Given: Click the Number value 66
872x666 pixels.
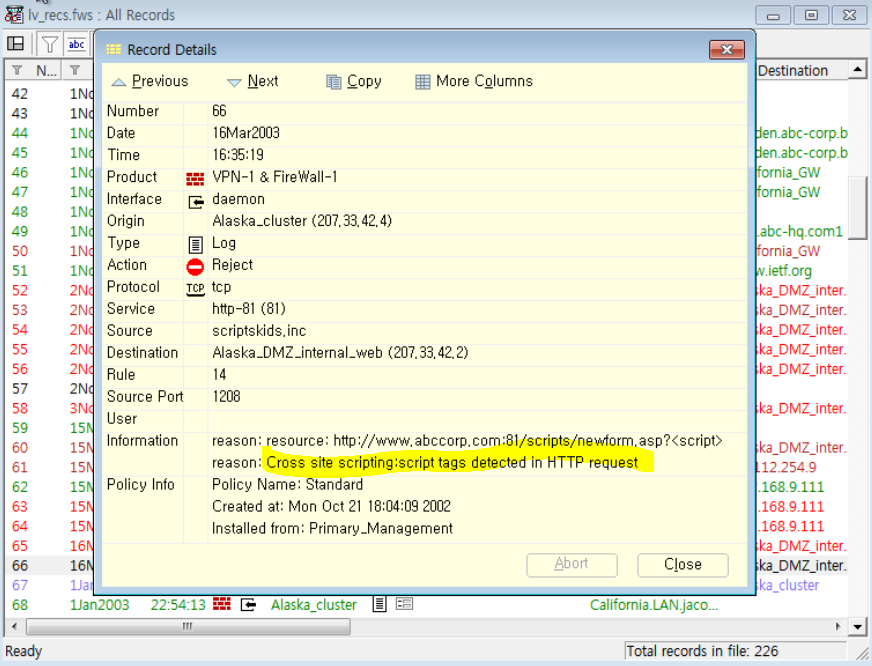Looking at the screenshot, I should pos(219,111).
